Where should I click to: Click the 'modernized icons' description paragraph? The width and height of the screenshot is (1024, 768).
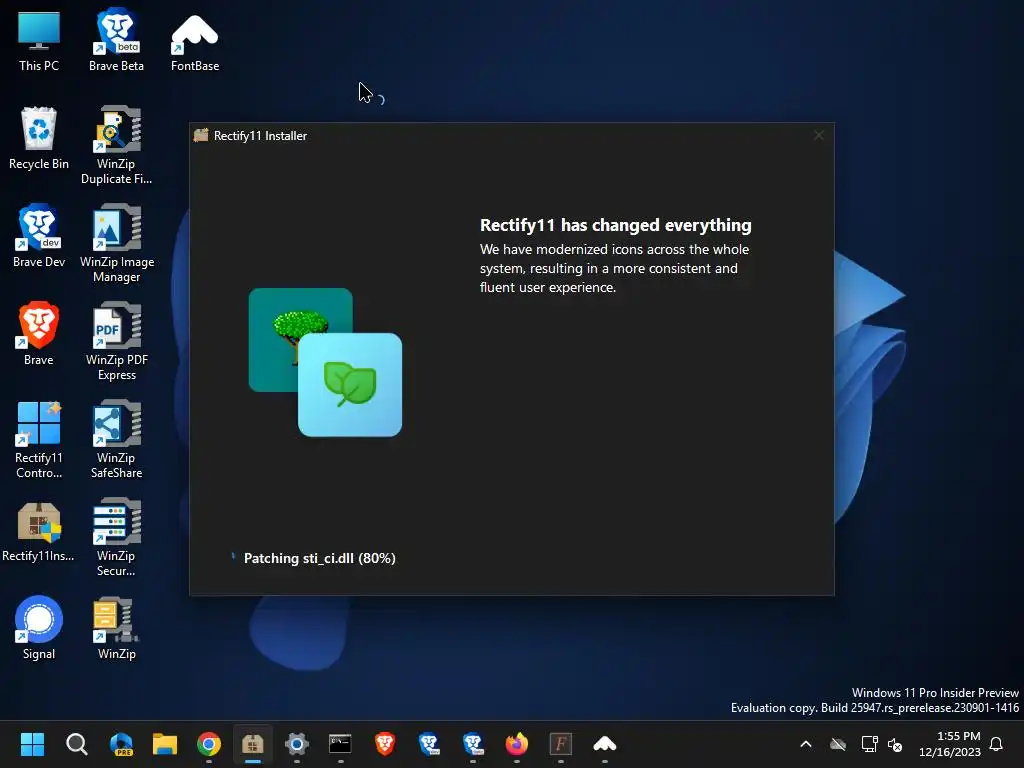pos(614,268)
